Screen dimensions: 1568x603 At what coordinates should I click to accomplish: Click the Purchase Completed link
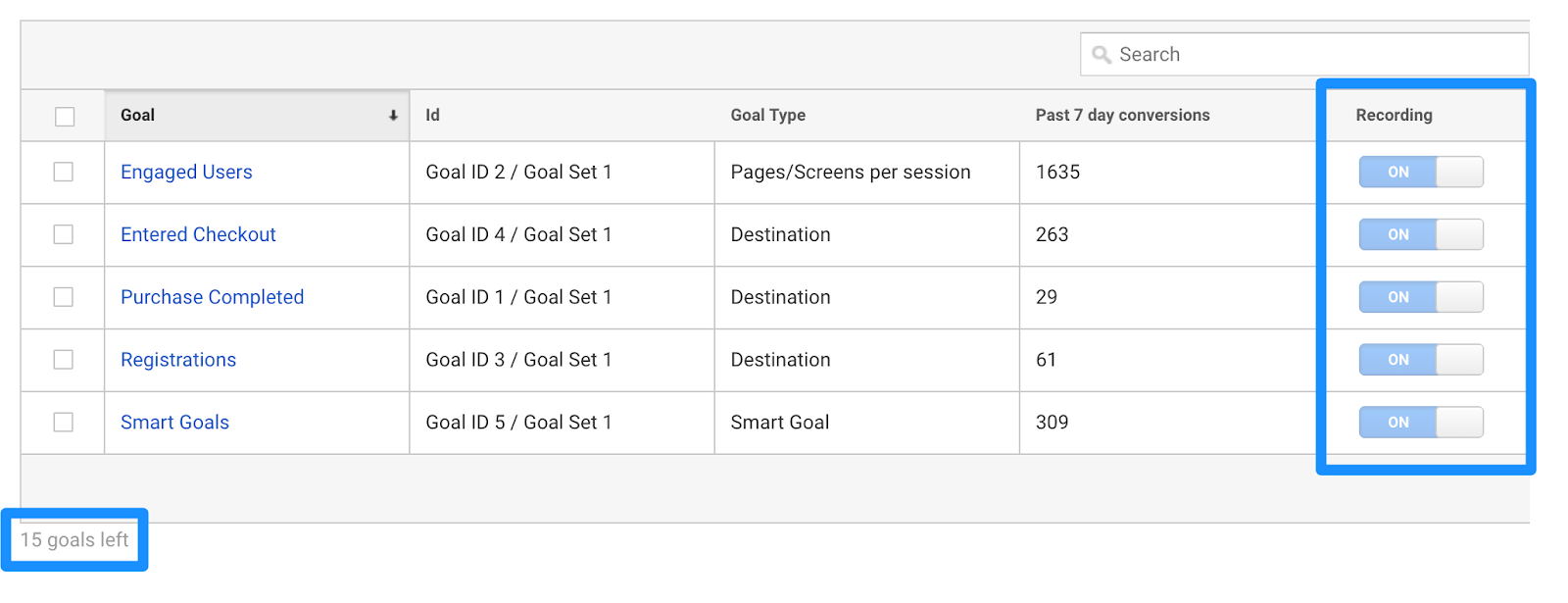point(212,297)
